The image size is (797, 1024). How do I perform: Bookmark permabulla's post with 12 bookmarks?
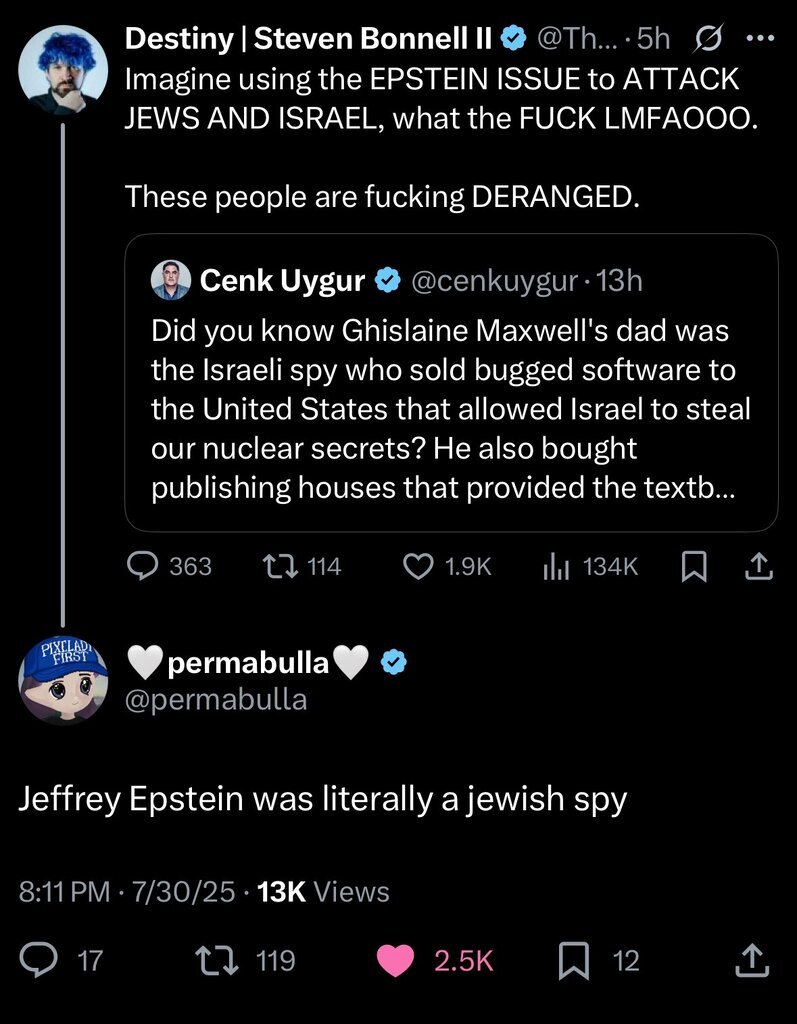[x=572, y=960]
